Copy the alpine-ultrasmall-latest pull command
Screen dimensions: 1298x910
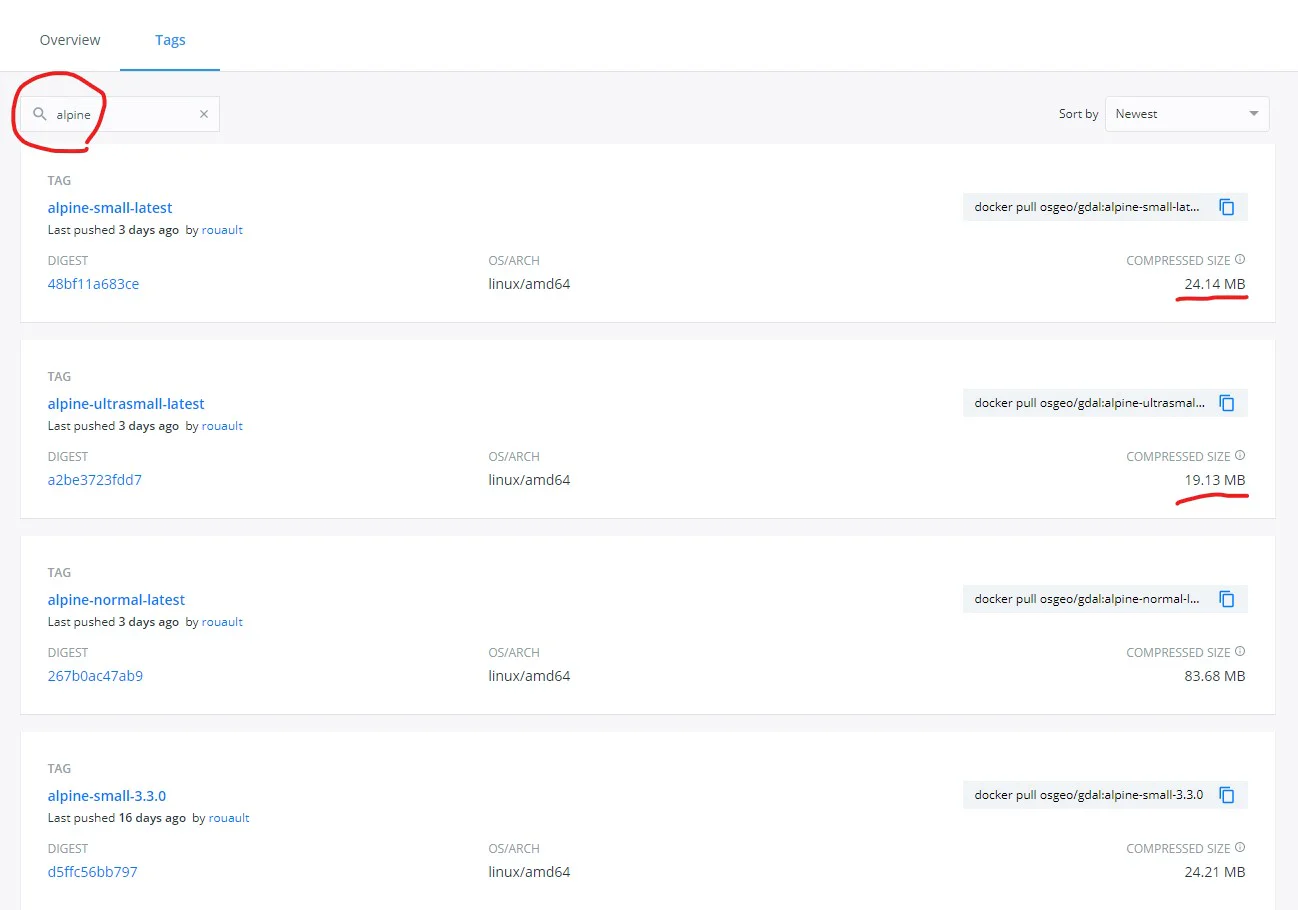pos(1227,403)
